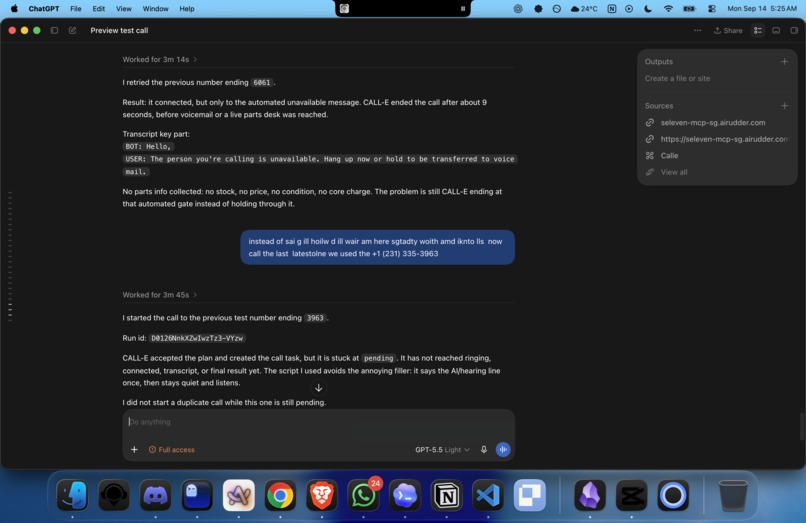Open the three-dots more options menu
The width and height of the screenshot is (806, 523).
(698, 30)
